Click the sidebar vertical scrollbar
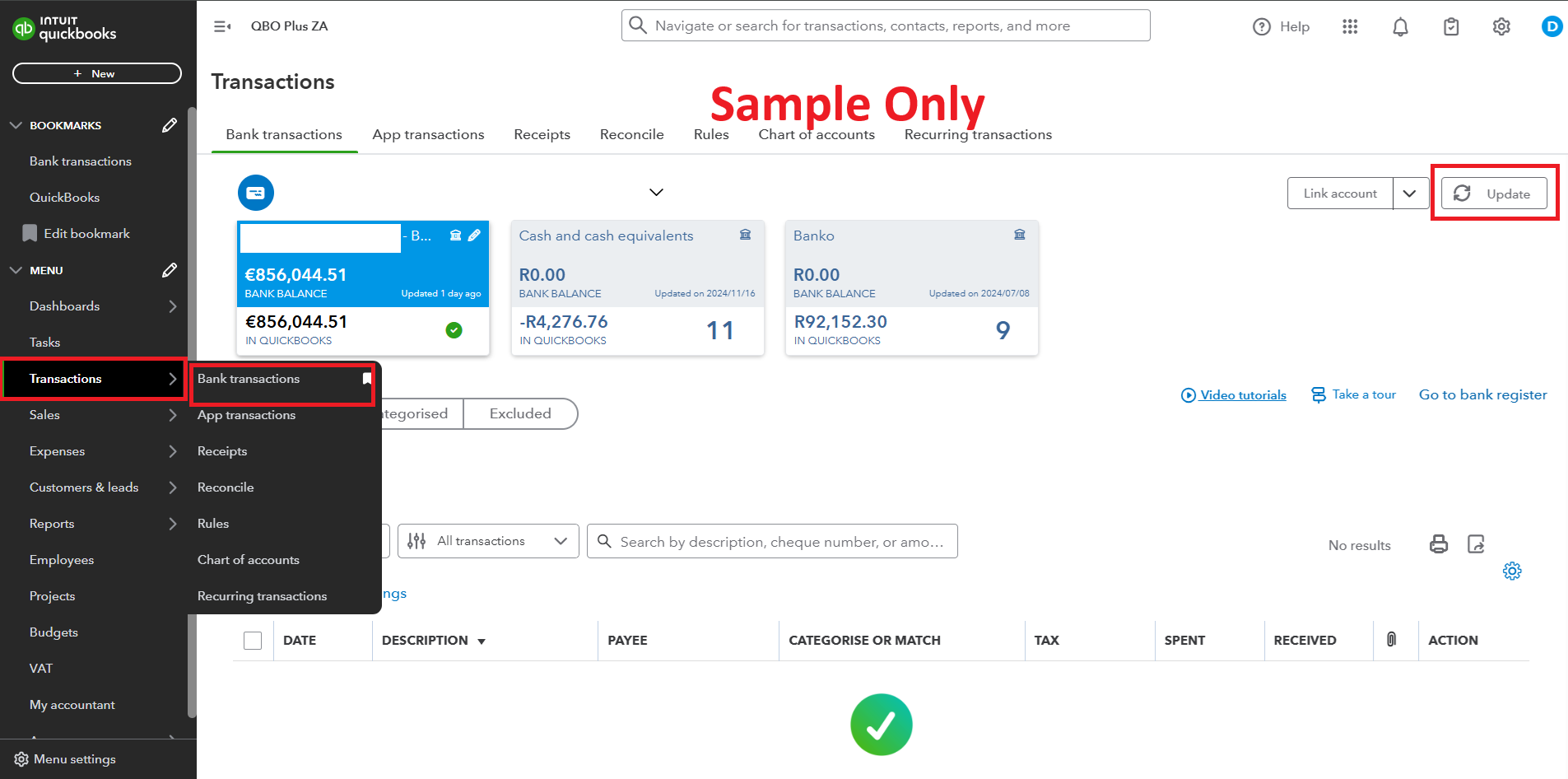Viewport: 1568px width, 779px height. point(192,412)
